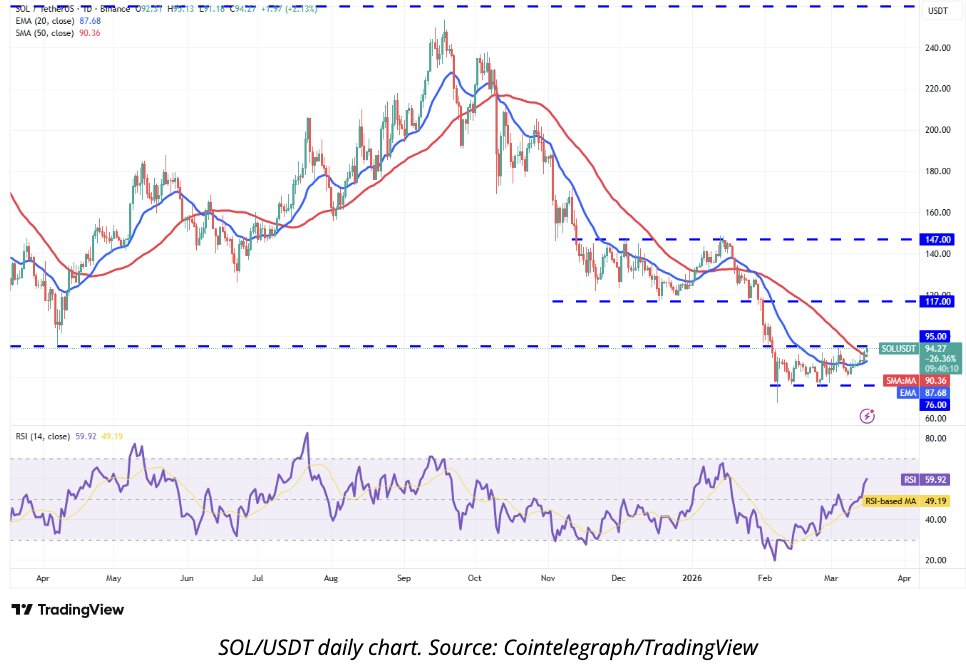Viewport: 966px width, 668px height.
Task: Click 60.00 on the price axis
Action: pyautogui.click(x=936, y=418)
